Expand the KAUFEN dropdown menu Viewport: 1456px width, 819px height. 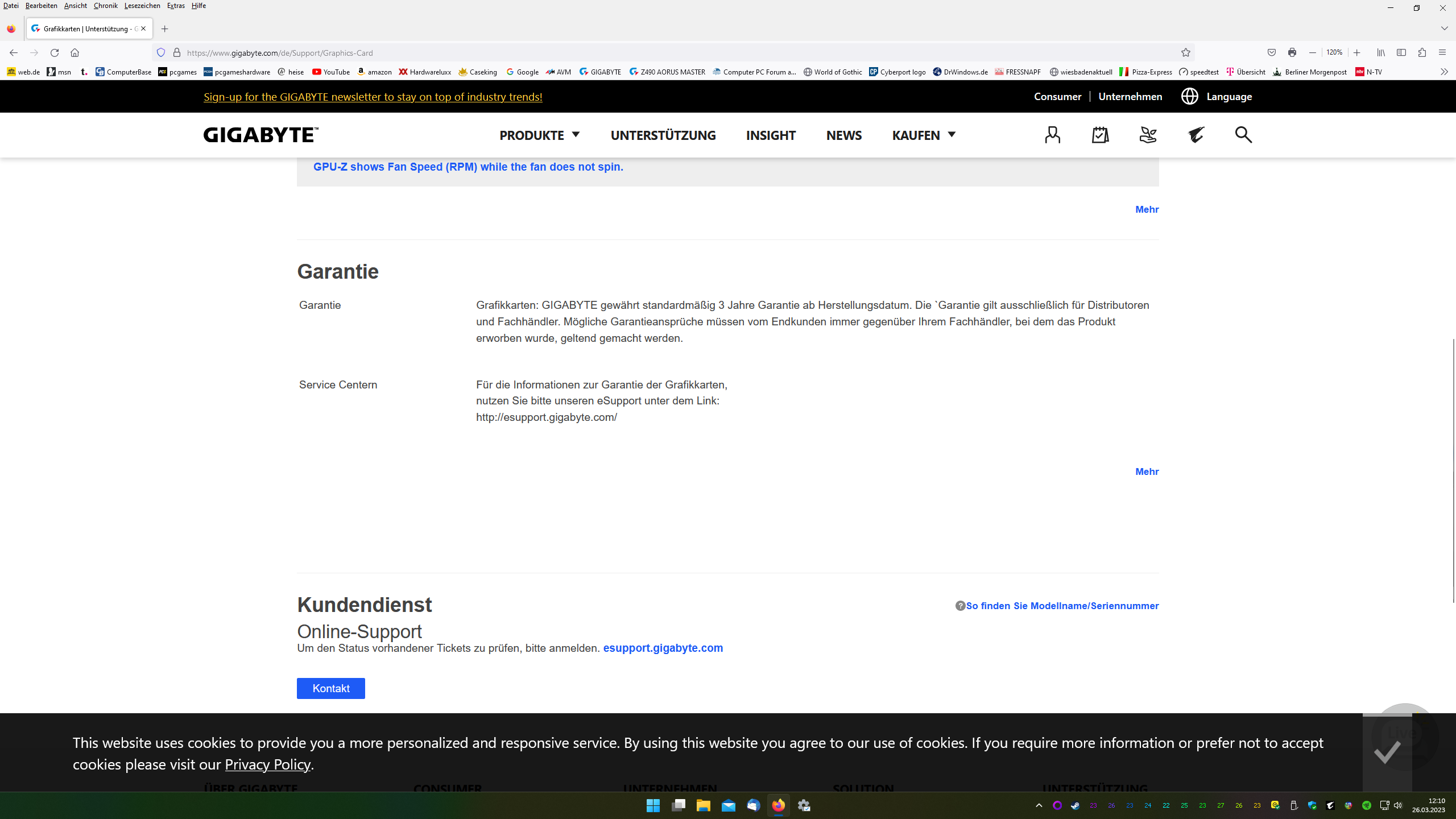pos(922,135)
